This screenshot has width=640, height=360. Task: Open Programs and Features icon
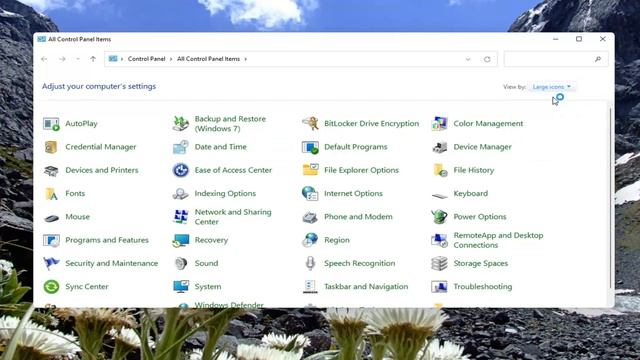51,240
